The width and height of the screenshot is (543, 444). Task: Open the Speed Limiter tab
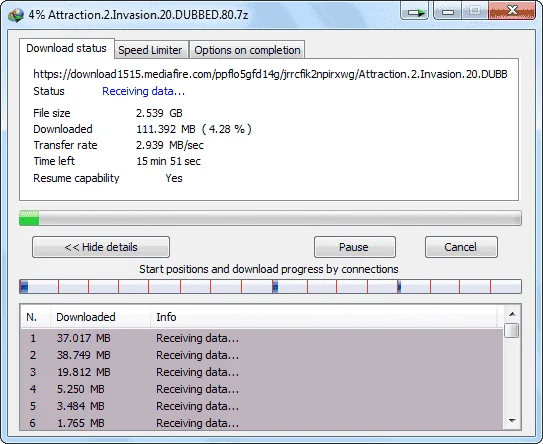[x=150, y=50]
